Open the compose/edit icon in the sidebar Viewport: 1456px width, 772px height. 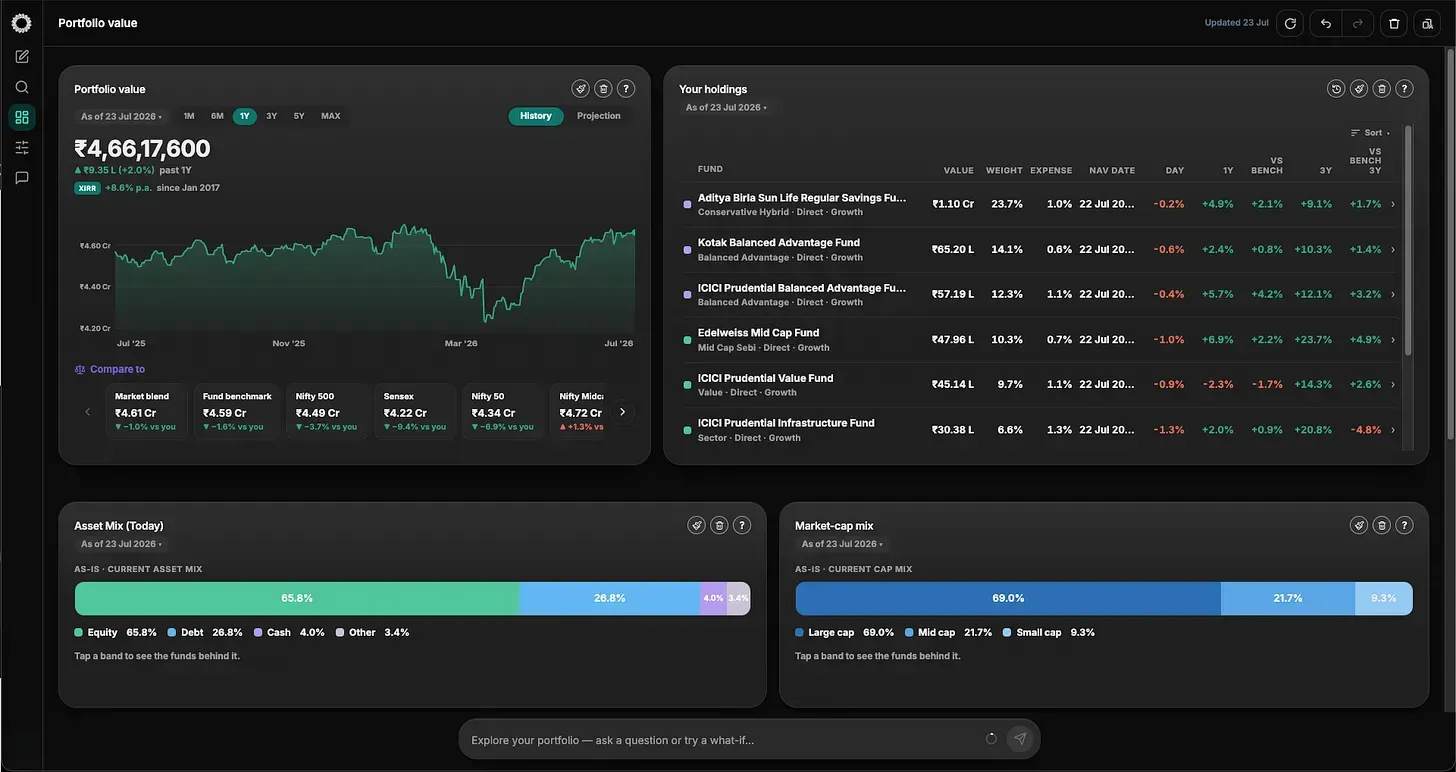22,57
